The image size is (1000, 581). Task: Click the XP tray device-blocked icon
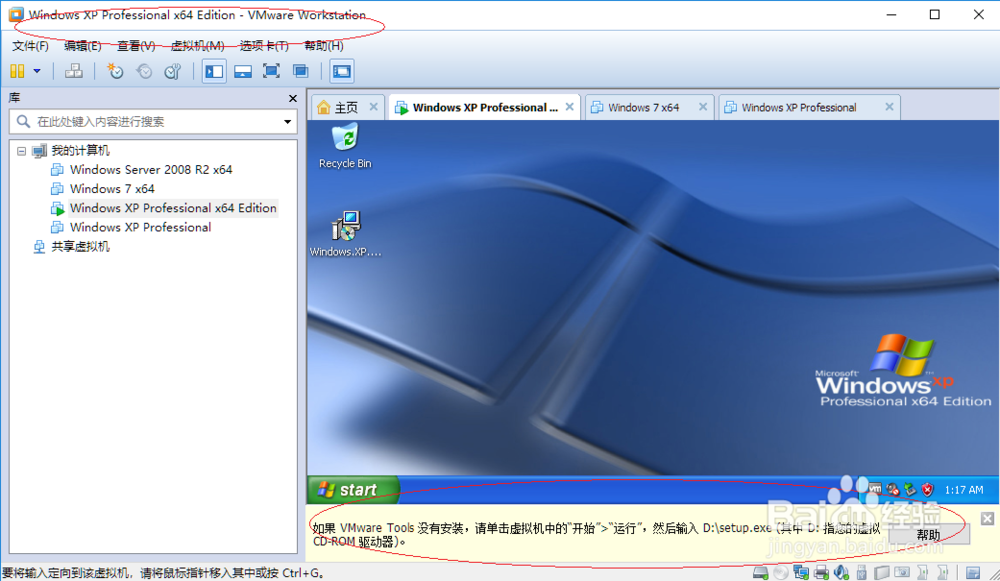tap(893, 489)
